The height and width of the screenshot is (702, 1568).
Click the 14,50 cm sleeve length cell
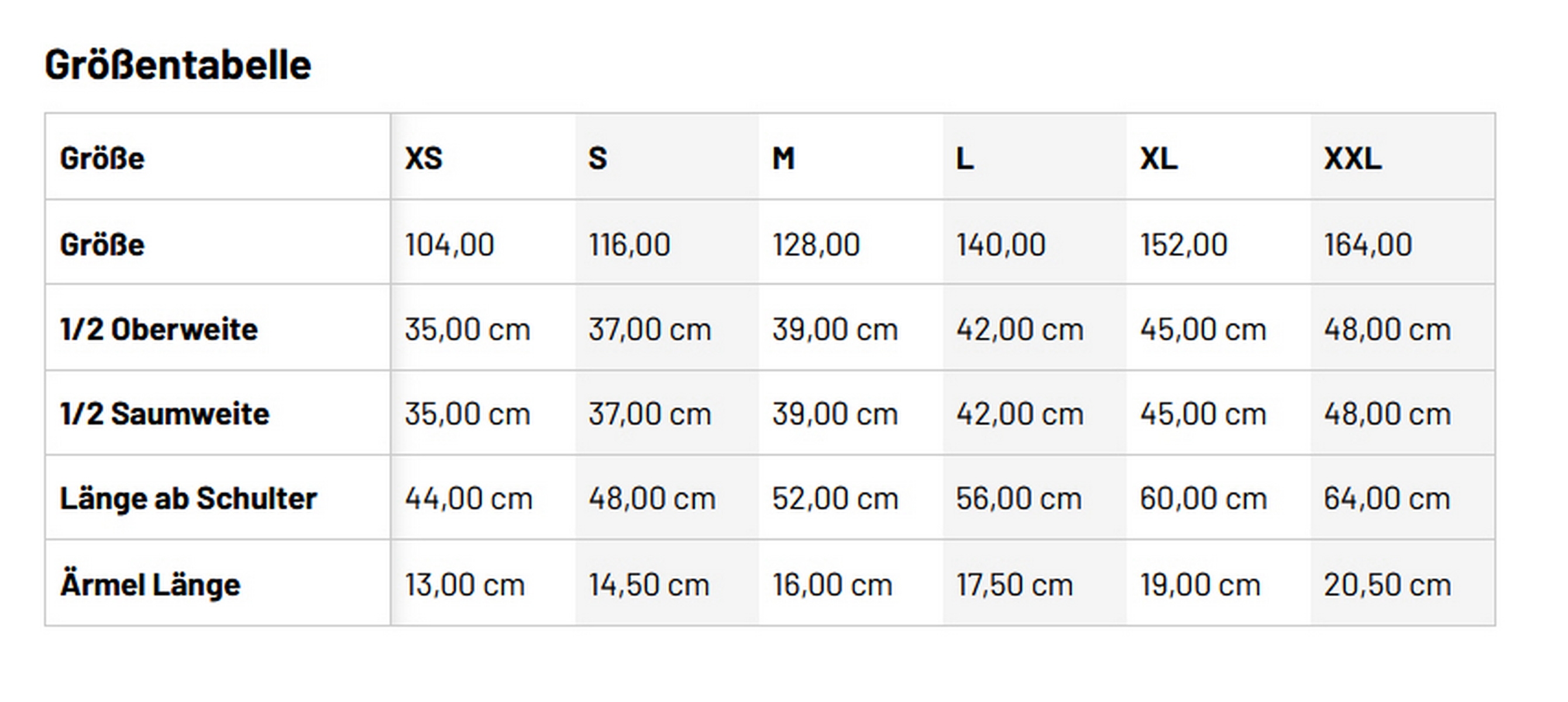click(649, 584)
